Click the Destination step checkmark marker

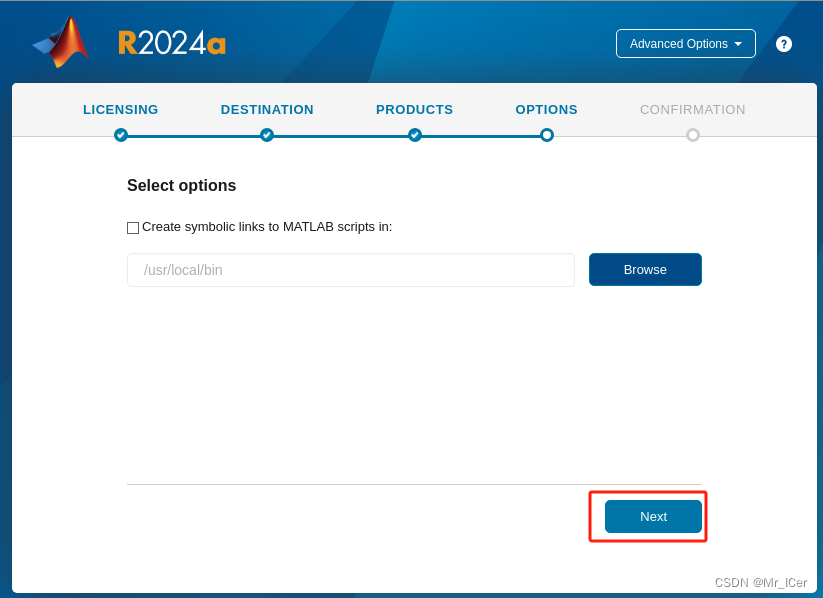tap(267, 135)
